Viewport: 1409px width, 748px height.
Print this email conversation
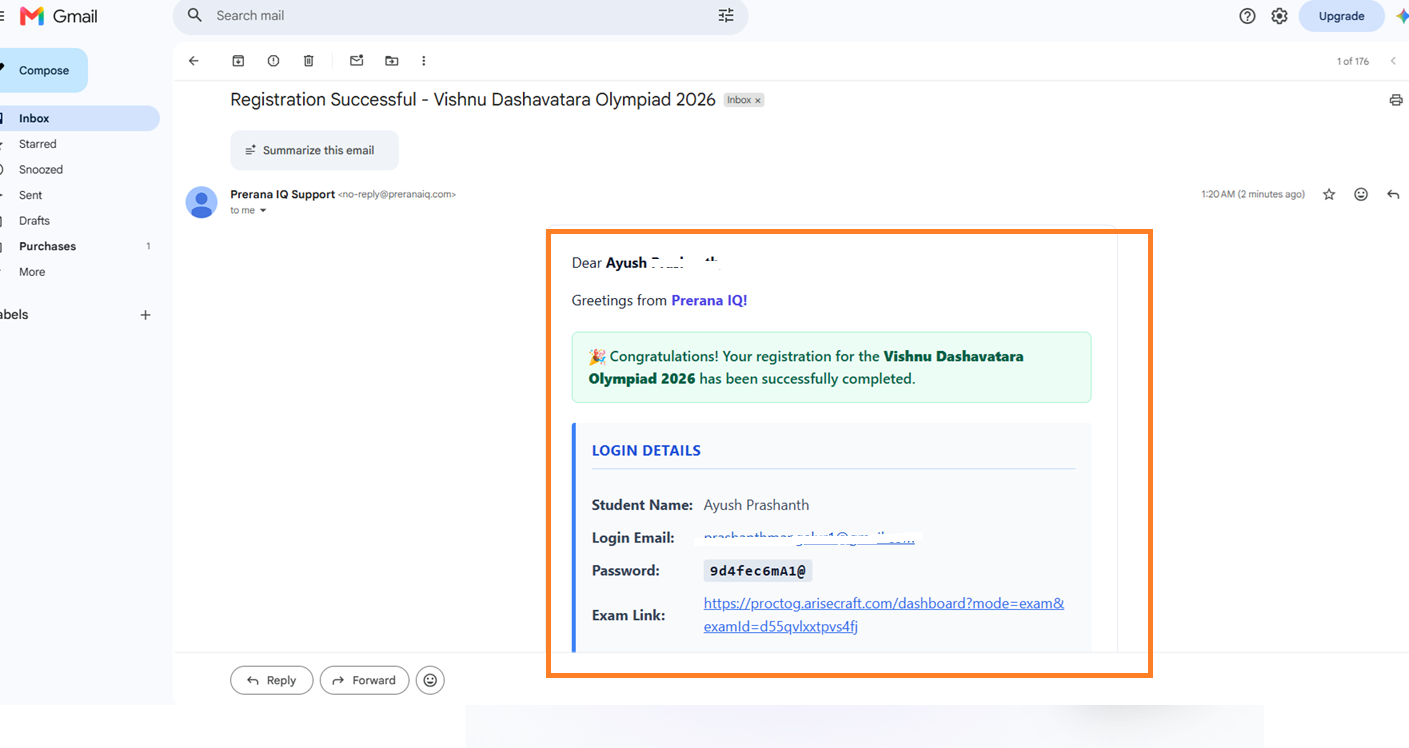(x=1396, y=100)
